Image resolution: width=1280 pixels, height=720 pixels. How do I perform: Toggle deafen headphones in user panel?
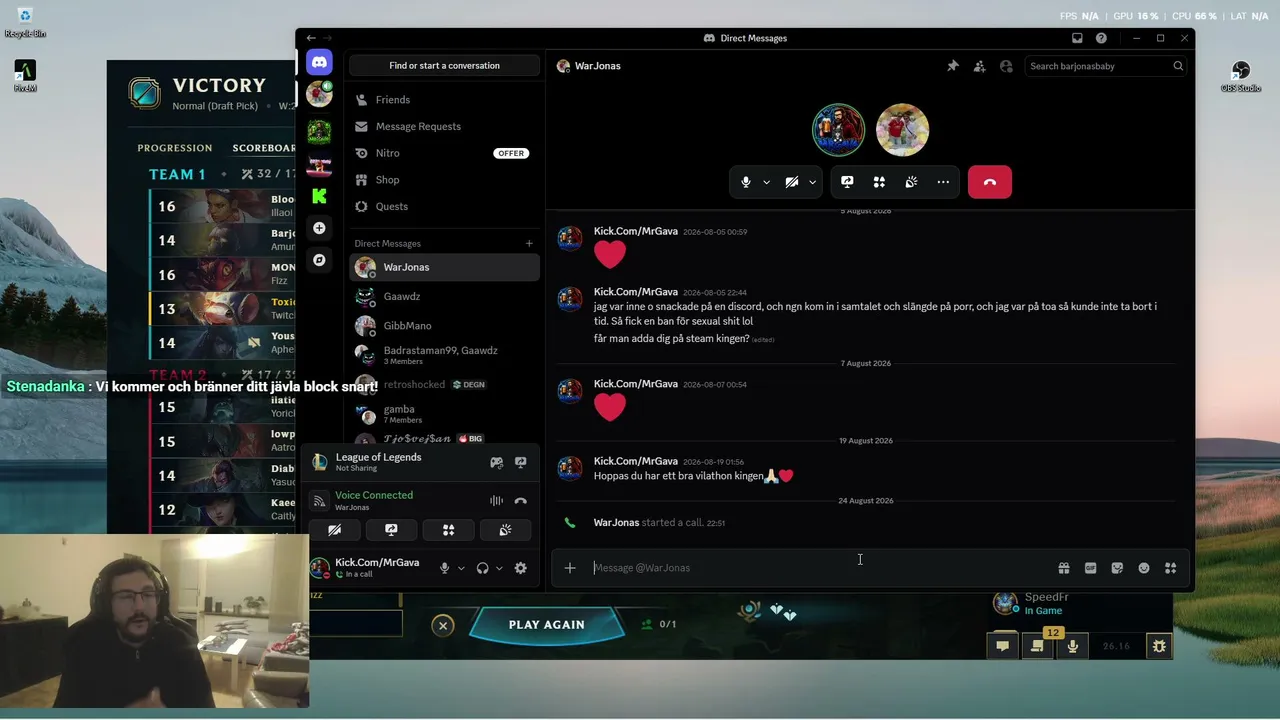pos(483,568)
